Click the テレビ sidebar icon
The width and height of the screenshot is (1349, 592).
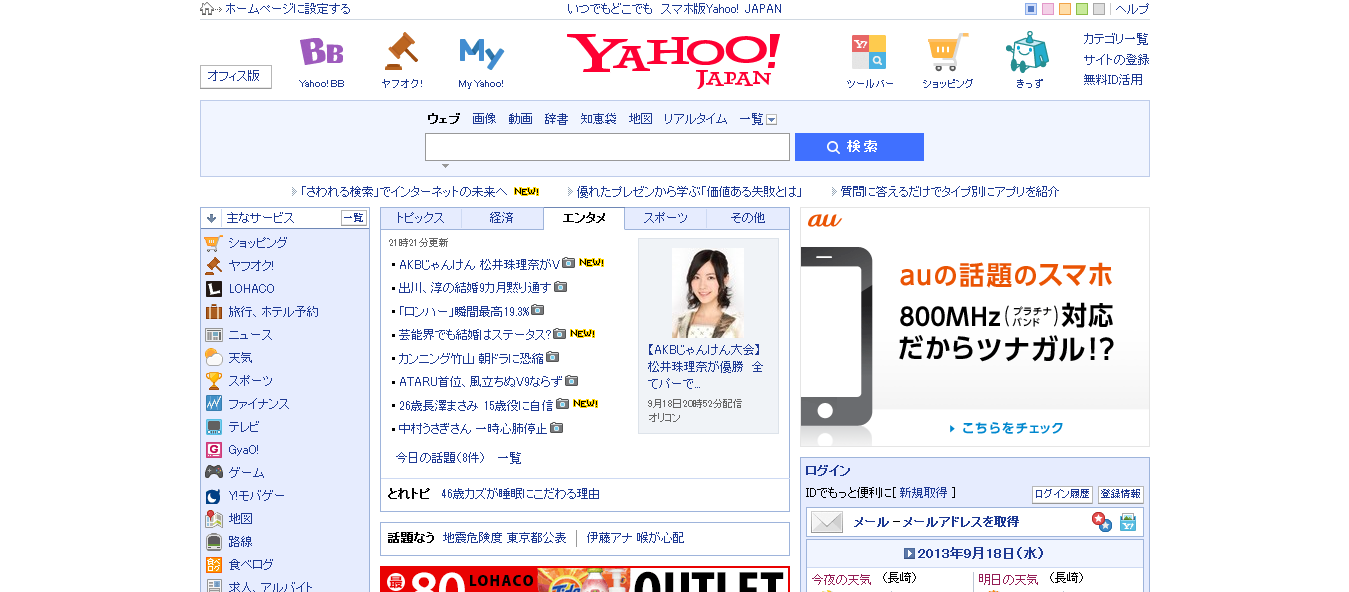click(213, 427)
